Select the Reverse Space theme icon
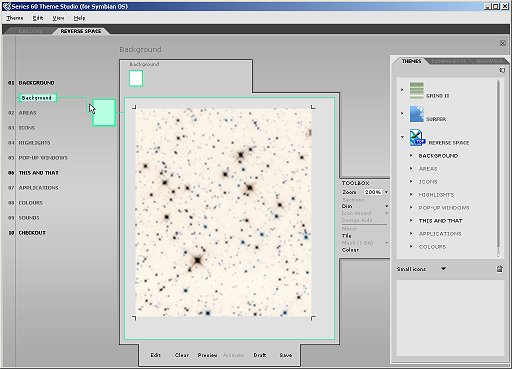The height and width of the screenshot is (369, 512). (417, 138)
